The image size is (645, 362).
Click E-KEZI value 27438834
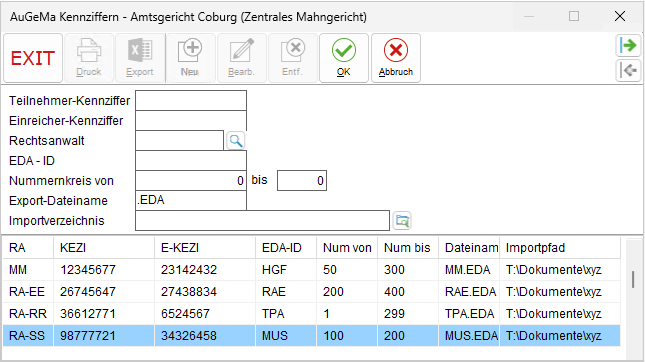coord(189,292)
